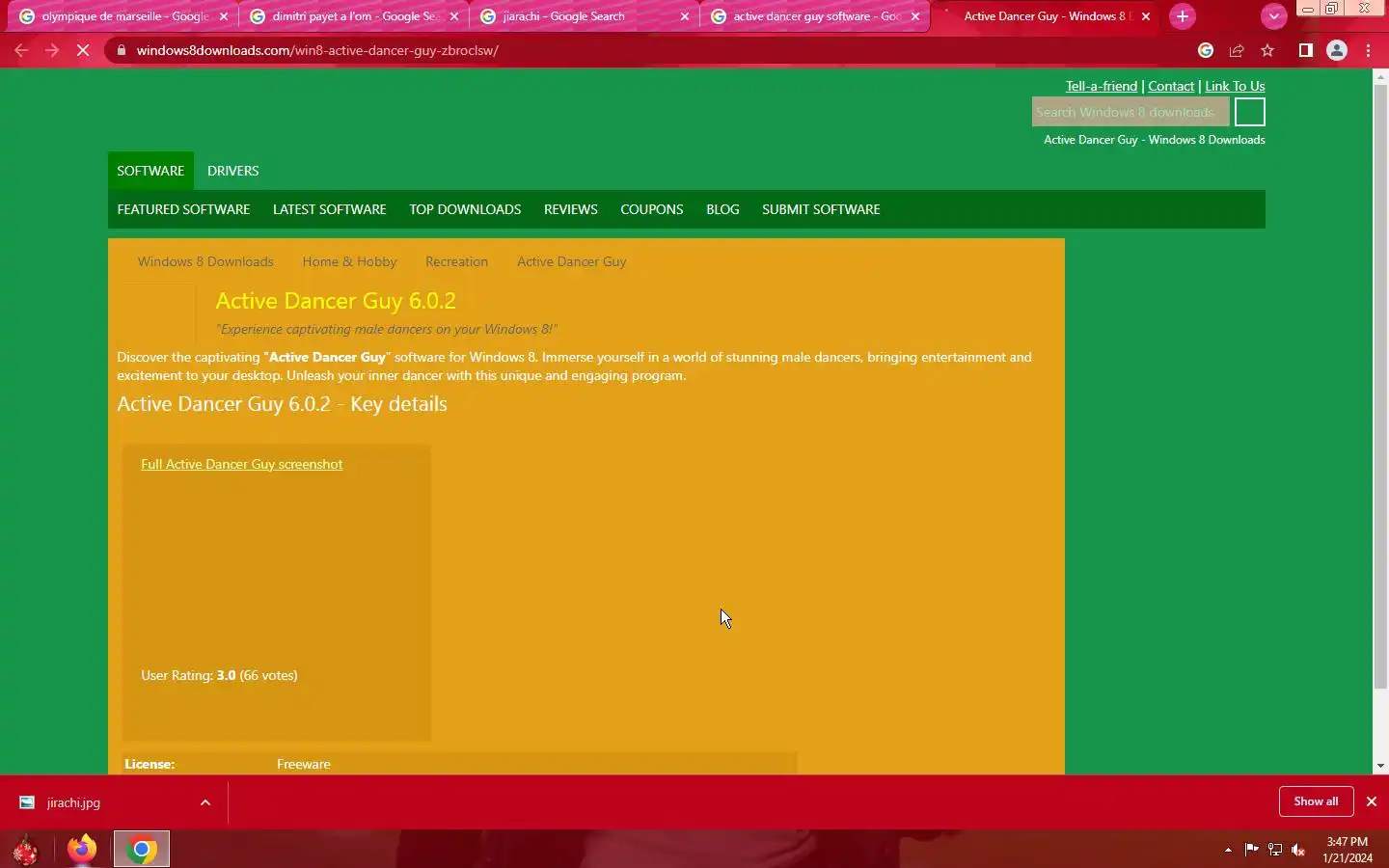
Task: Click the share page icon
Action: (x=1237, y=50)
